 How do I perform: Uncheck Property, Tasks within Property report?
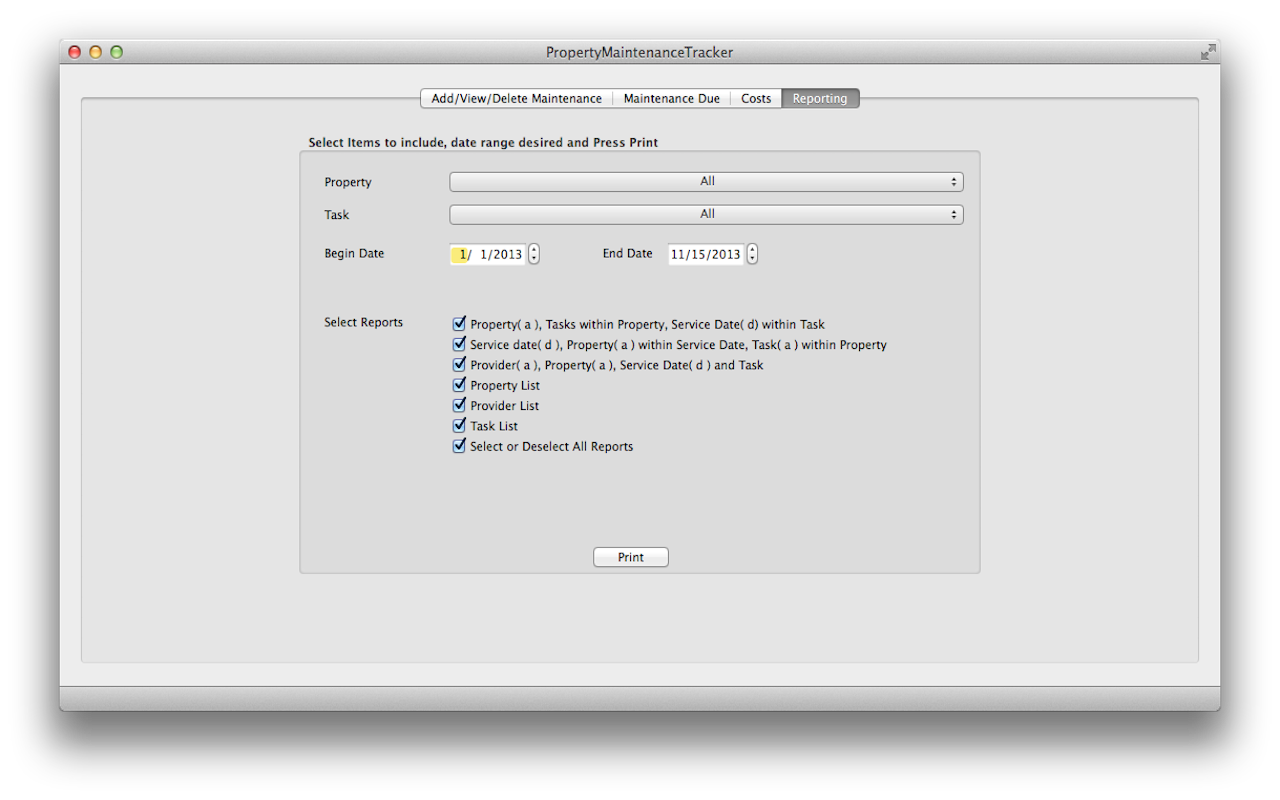(460, 324)
